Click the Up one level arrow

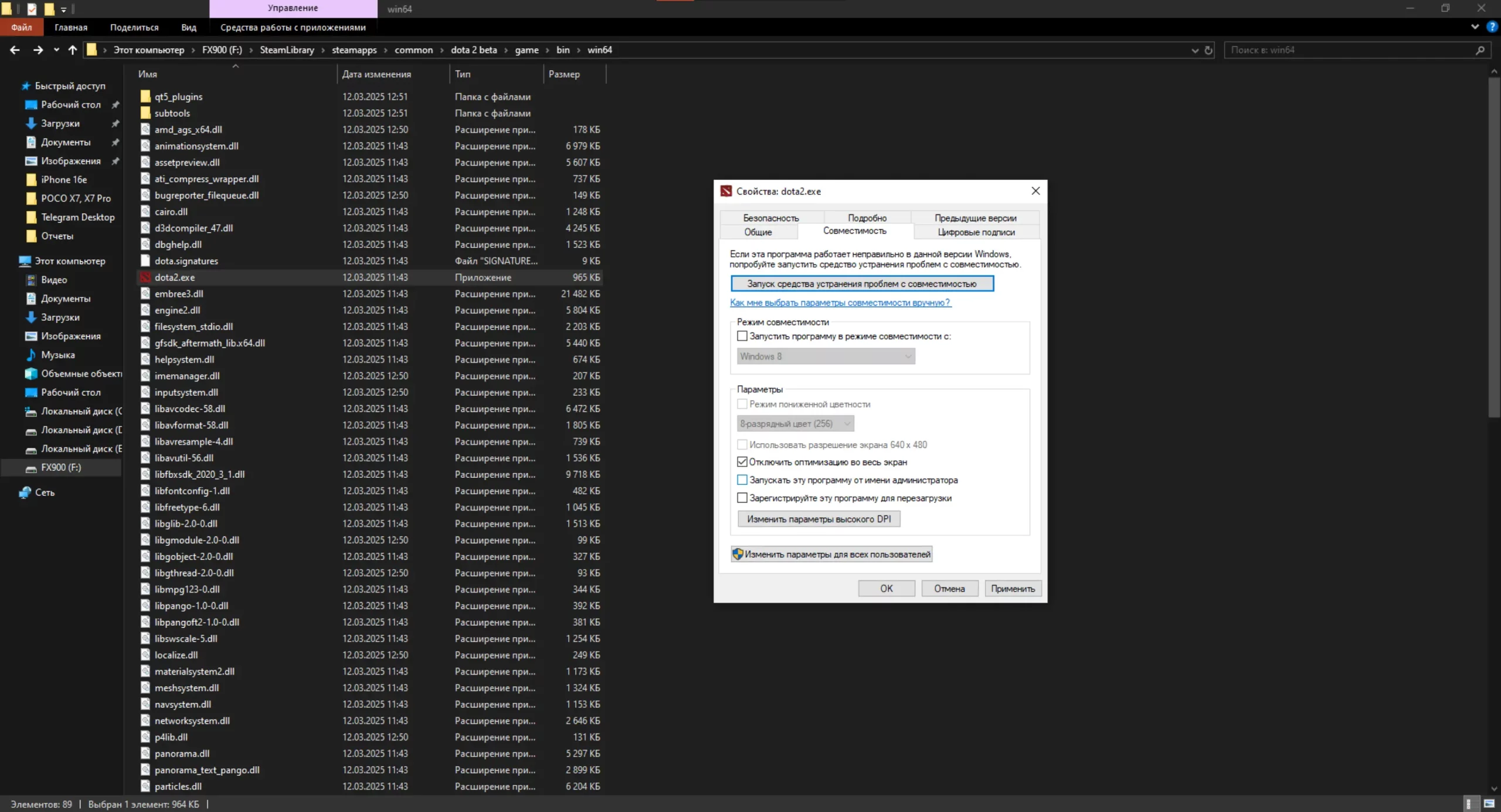pos(73,50)
